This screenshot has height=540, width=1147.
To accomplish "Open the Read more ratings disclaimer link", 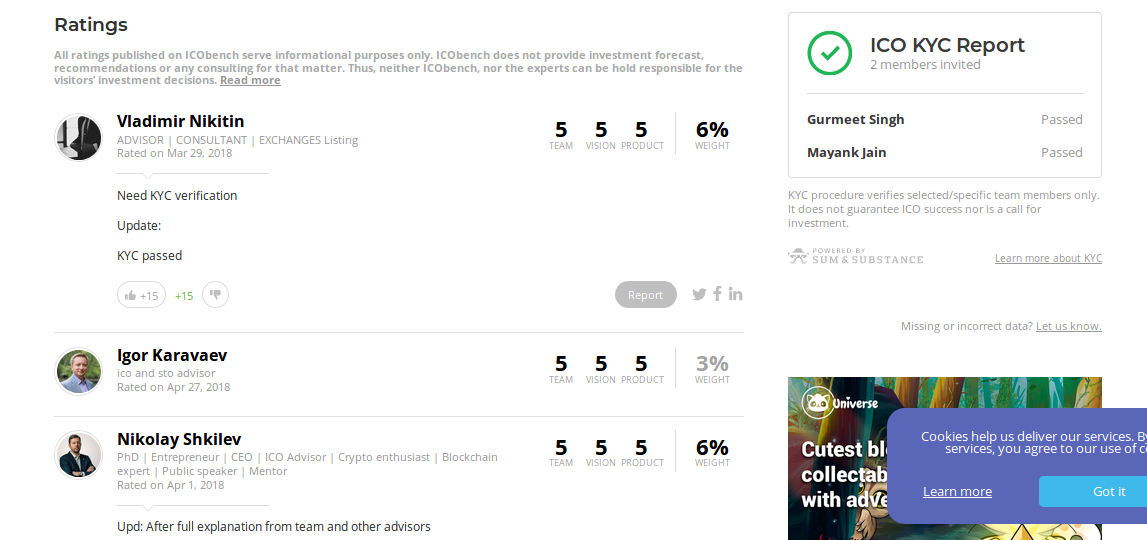I will click(x=250, y=80).
